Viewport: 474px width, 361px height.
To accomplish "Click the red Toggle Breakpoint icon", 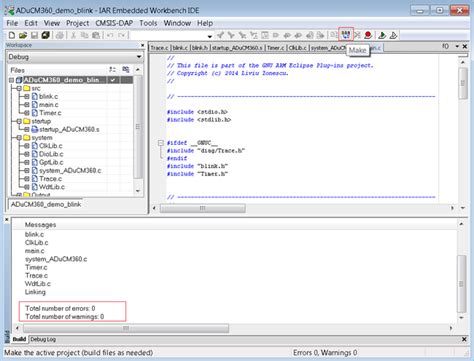I will pyautogui.click(x=368, y=35).
